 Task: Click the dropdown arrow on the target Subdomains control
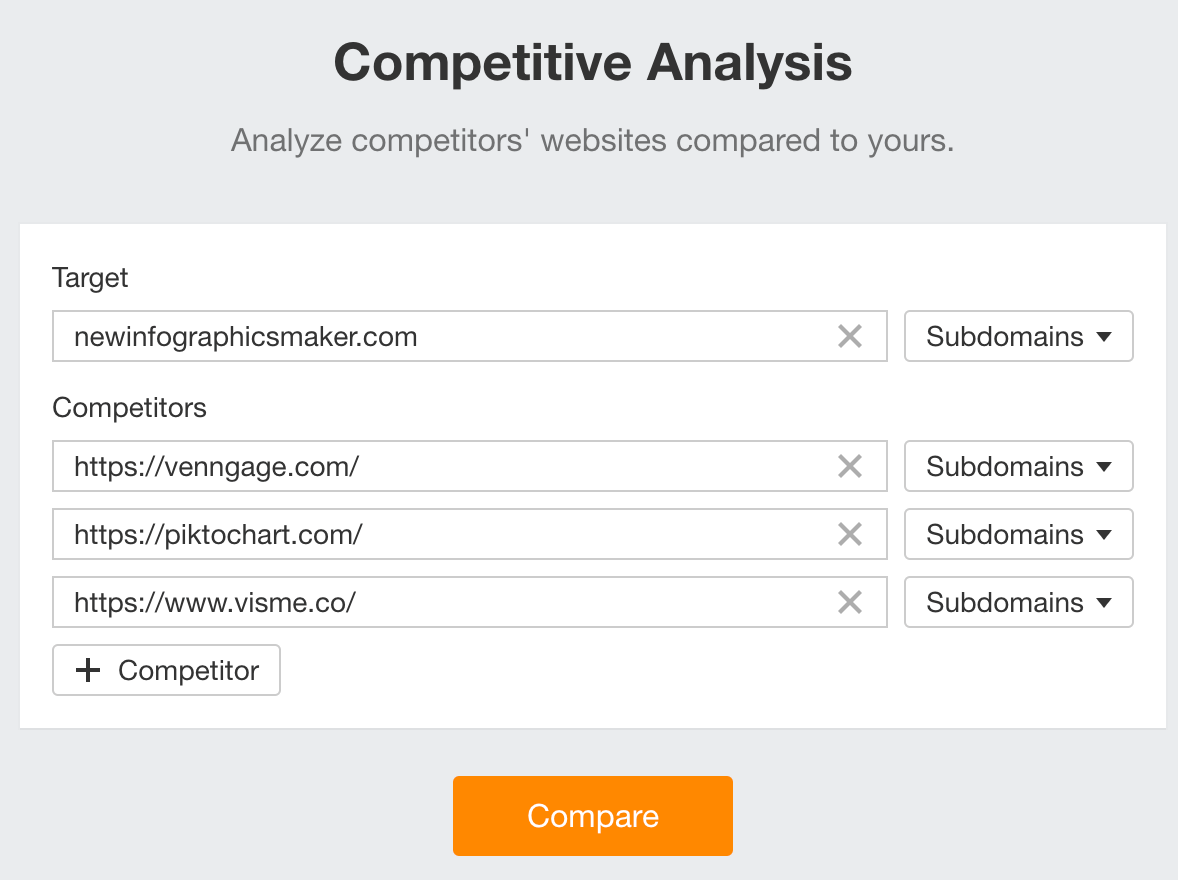coord(1103,336)
